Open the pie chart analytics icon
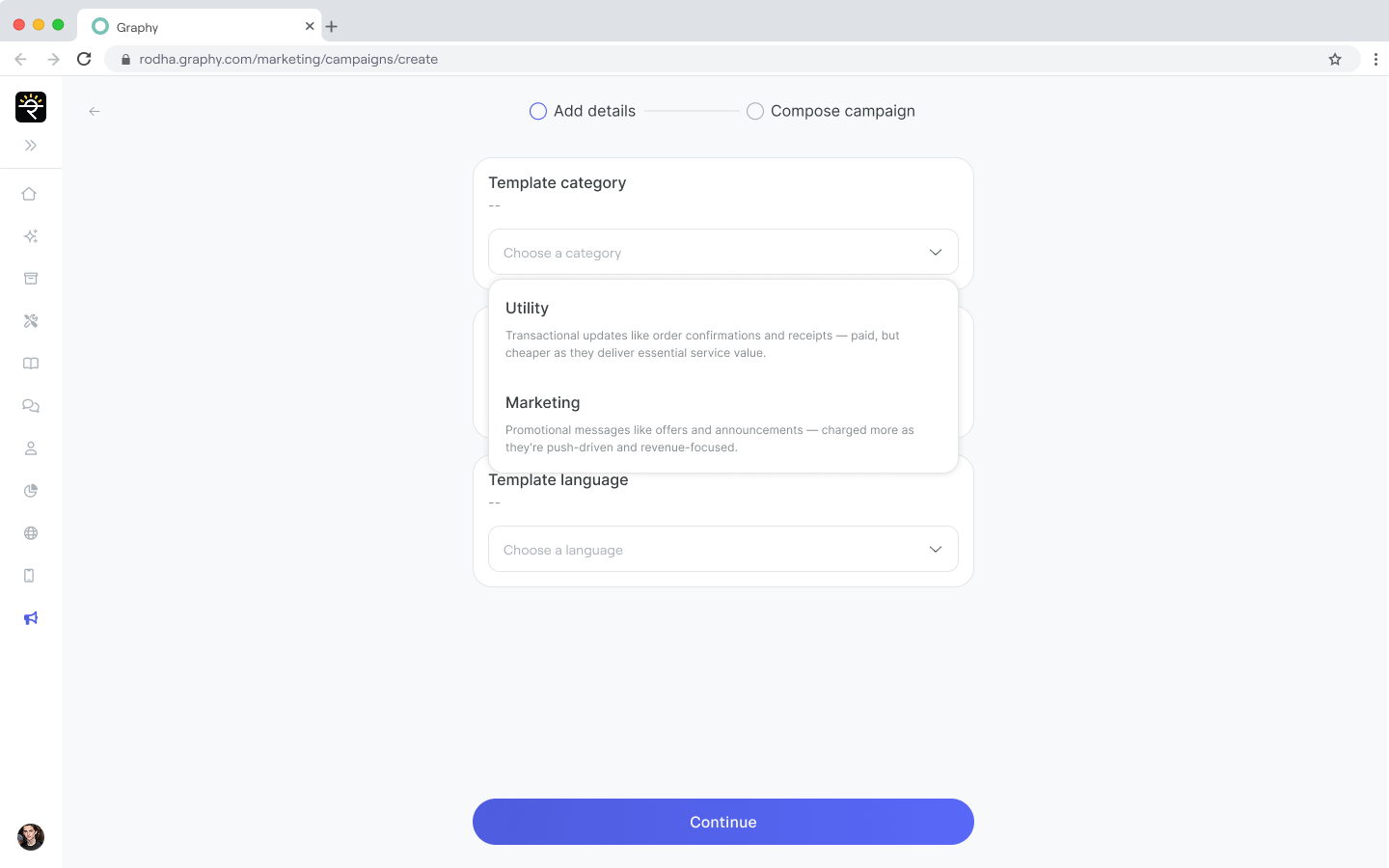 click(x=30, y=491)
